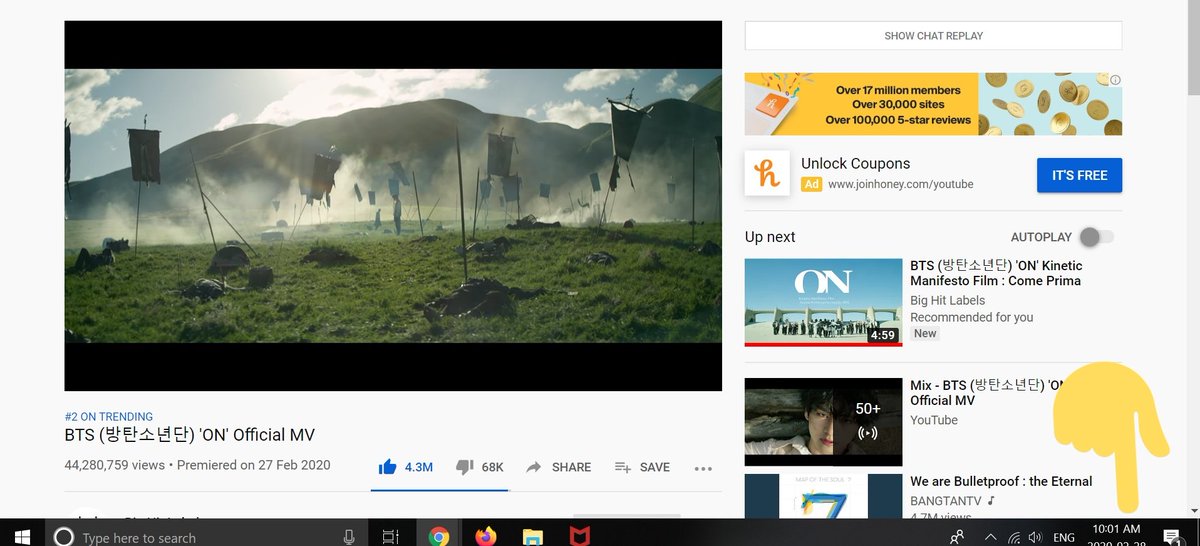Click We are Bulletproof : the Eternal title

(x=1001, y=481)
